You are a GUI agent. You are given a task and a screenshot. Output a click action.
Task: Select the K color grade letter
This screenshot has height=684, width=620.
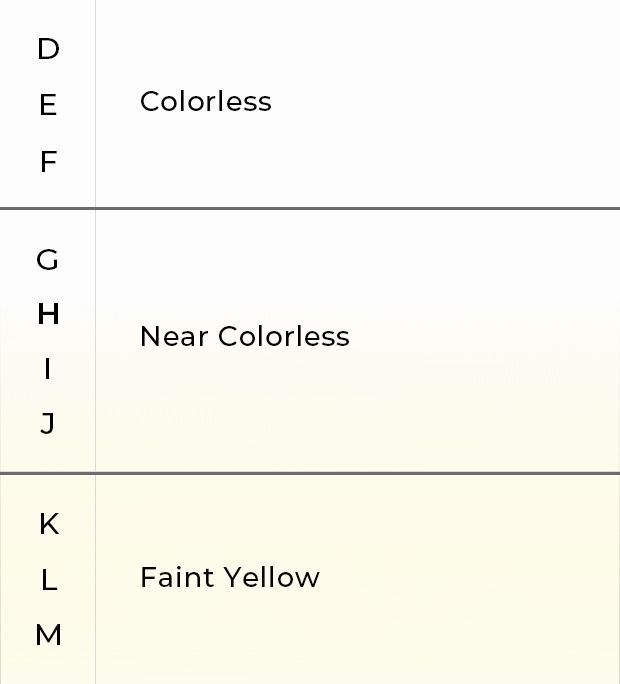(49, 524)
